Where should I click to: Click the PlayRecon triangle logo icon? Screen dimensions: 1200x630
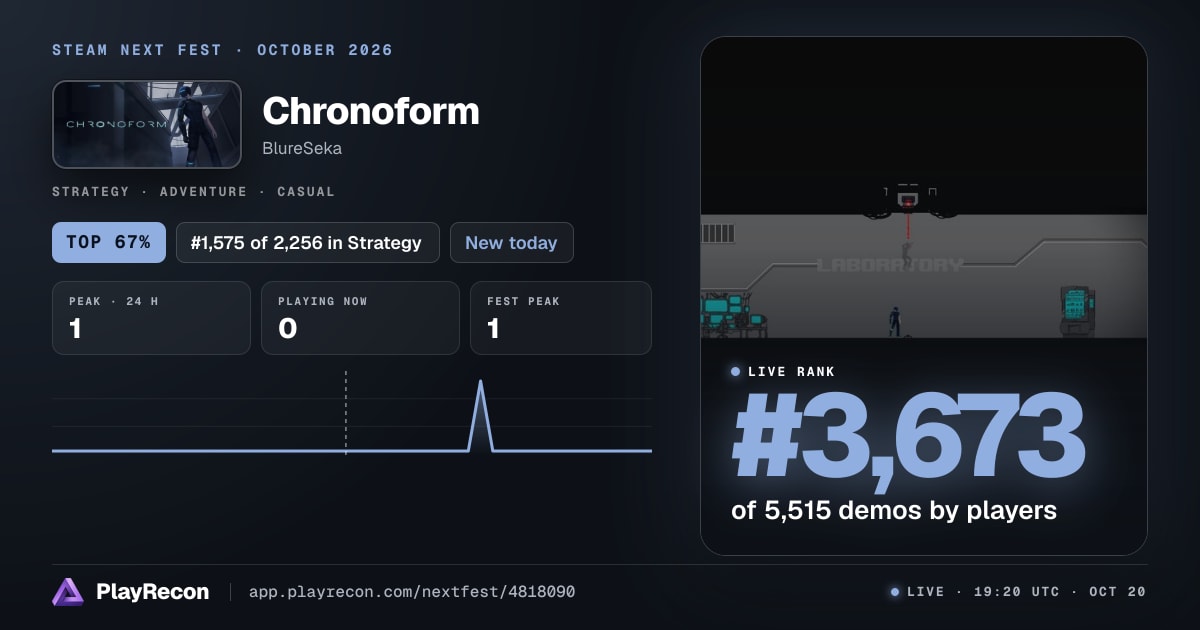coord(69,592)
